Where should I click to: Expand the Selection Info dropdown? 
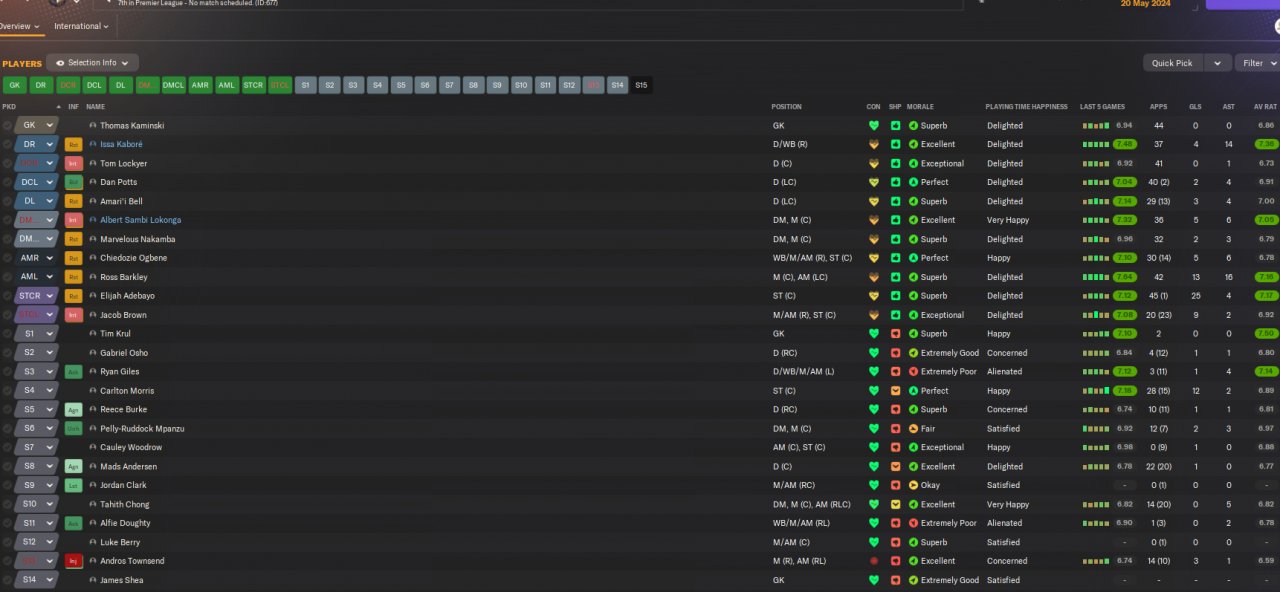[92, 63]
